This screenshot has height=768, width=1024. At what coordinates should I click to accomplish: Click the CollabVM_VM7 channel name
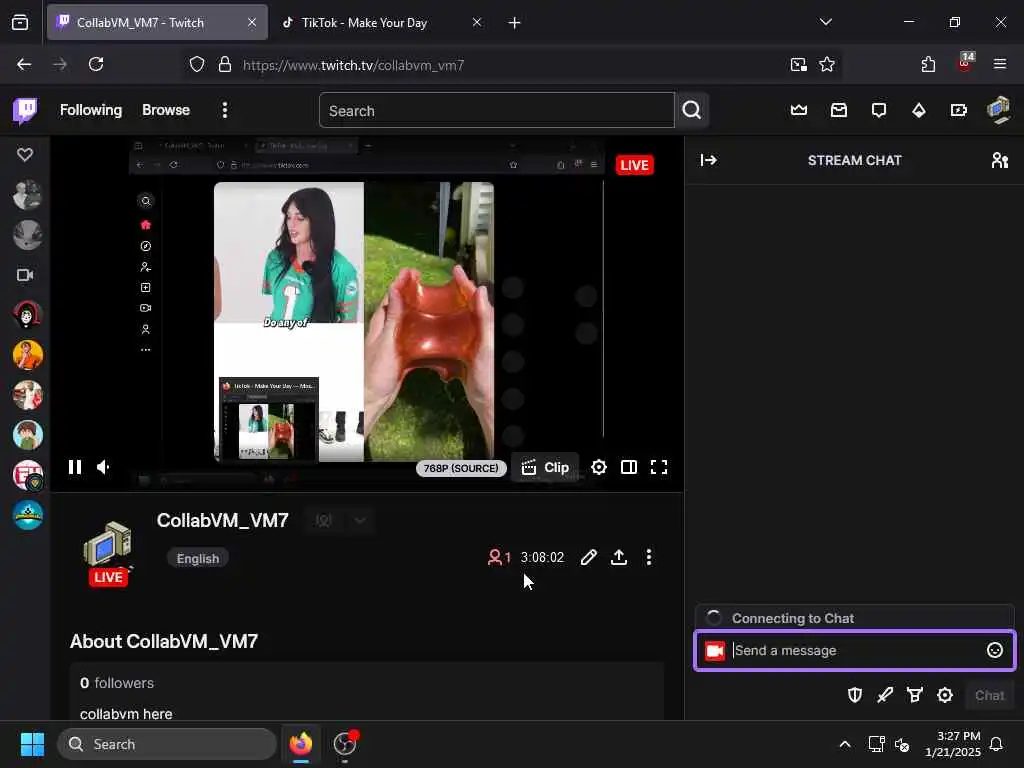click(x=223, y=520)
